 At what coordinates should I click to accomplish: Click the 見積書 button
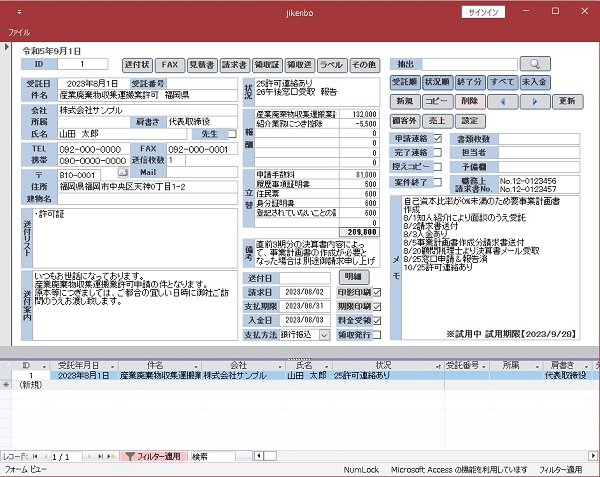click(202, 65)
